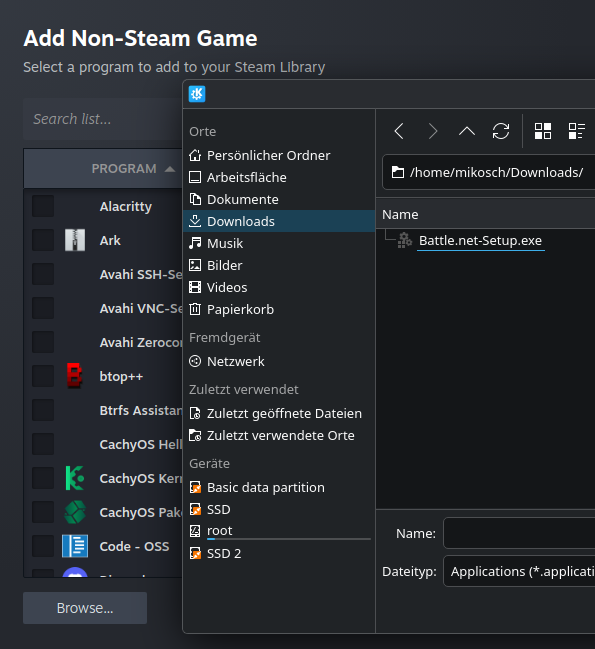
Task: Check the Ark checkbox
Action: click(43, 240)
